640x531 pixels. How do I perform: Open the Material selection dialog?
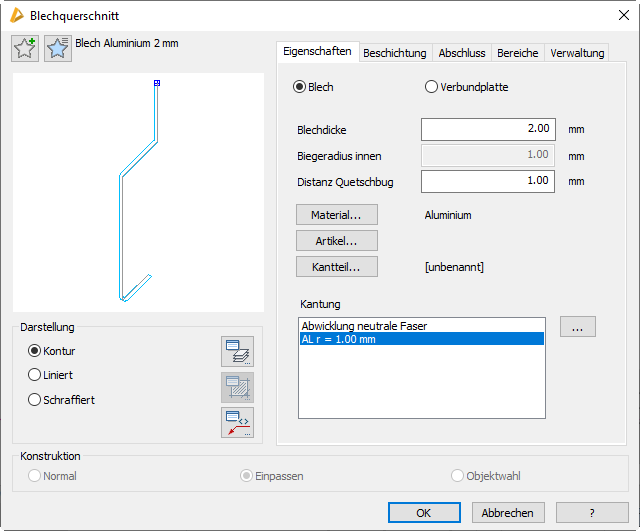336,215
